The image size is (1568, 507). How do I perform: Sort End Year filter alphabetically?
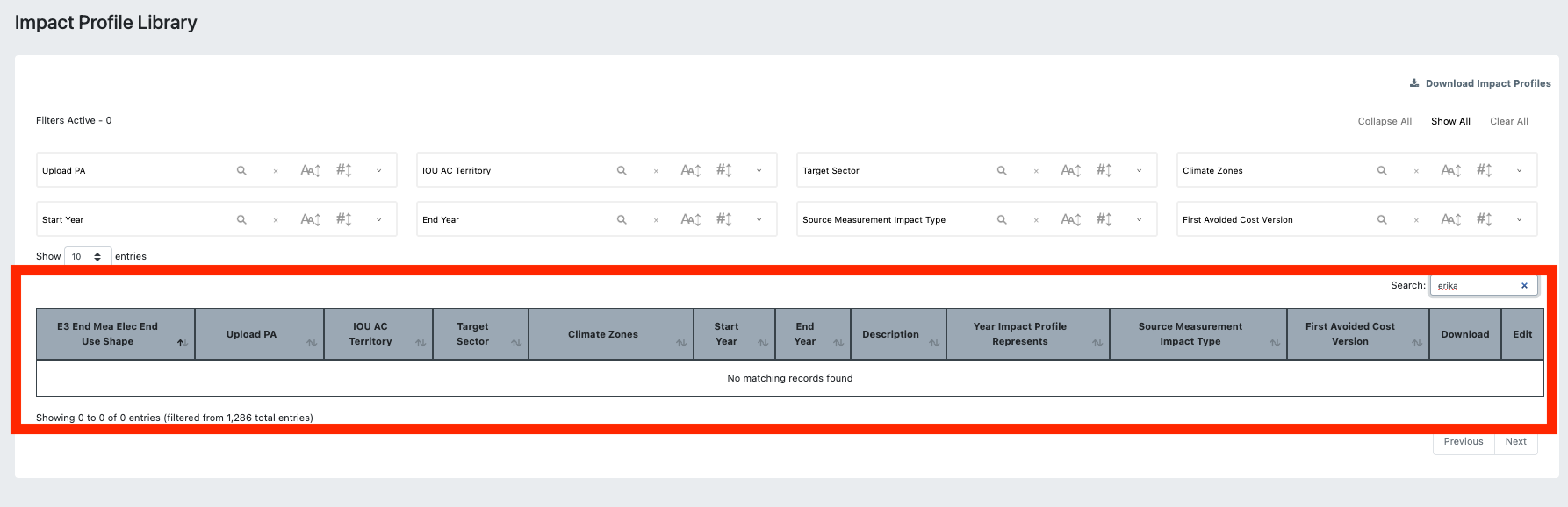pyautogui.click(x=691, y=219)
